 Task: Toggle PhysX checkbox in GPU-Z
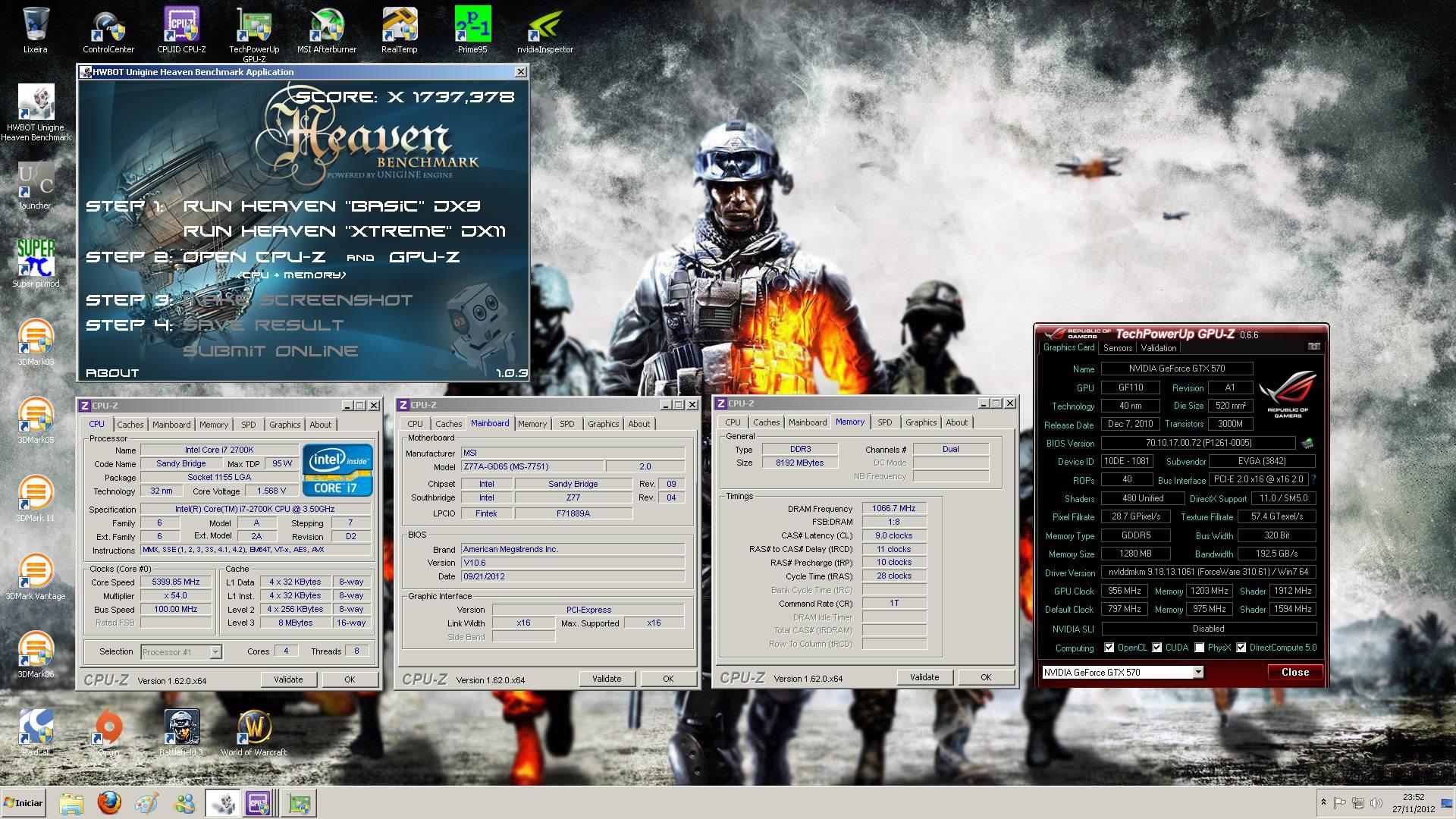click(x=1200, y=648)
